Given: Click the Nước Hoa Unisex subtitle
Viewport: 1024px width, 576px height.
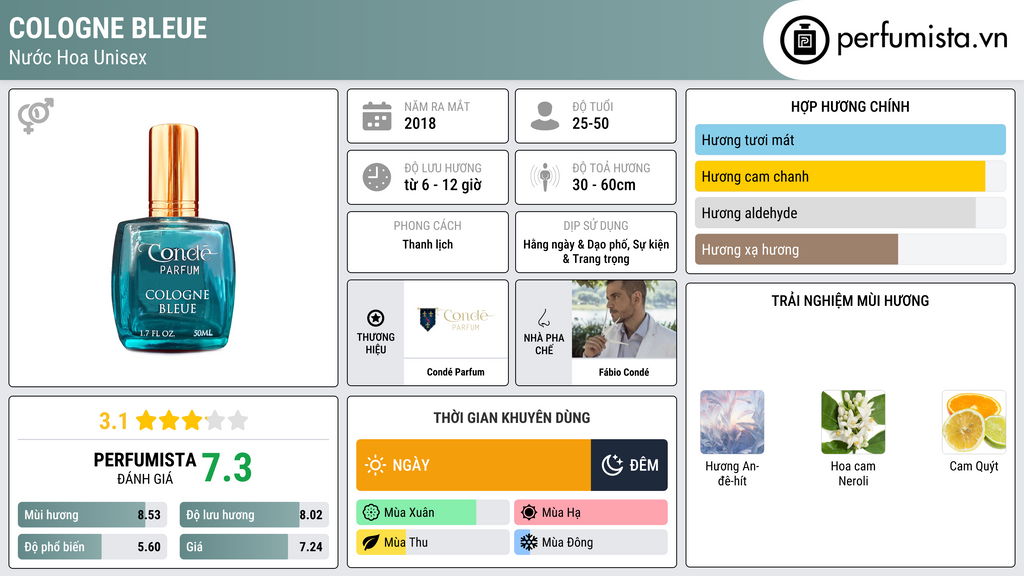Looking at the screenshot, I should tap(78, 57).
